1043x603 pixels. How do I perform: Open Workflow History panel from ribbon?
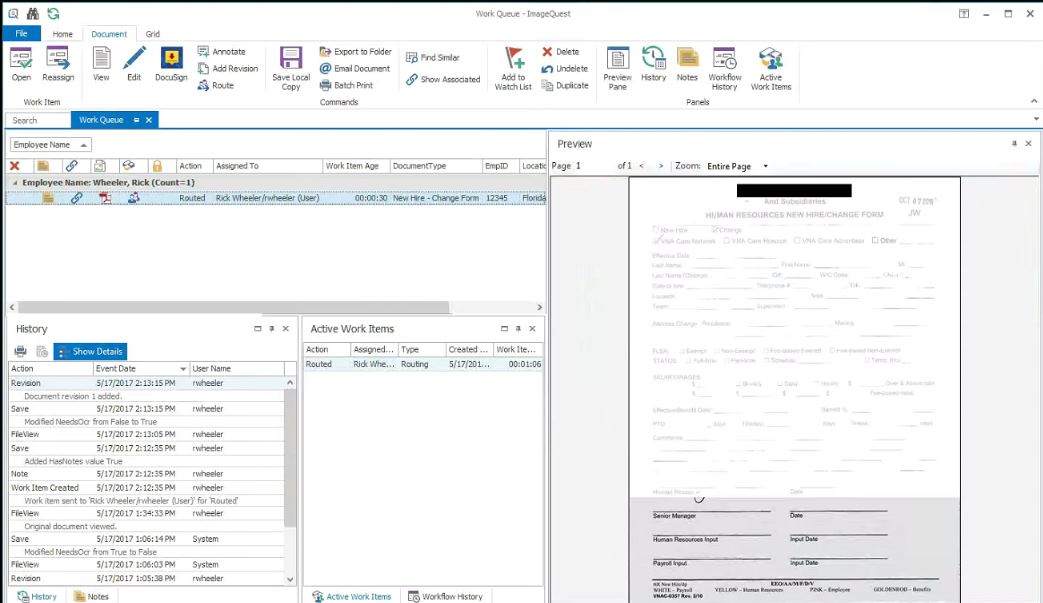pyautogui.click(x=724, y=68)
